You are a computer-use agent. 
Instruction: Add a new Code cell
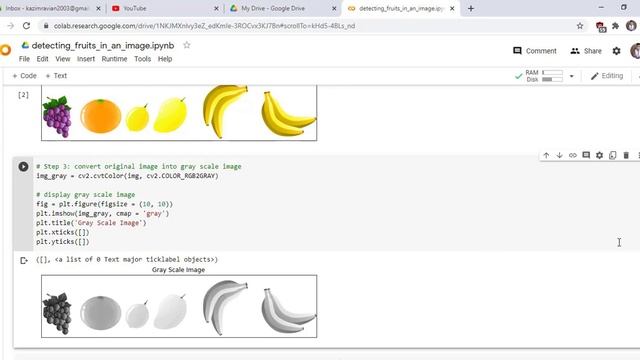pyautogui.click(x=24, y=76)
